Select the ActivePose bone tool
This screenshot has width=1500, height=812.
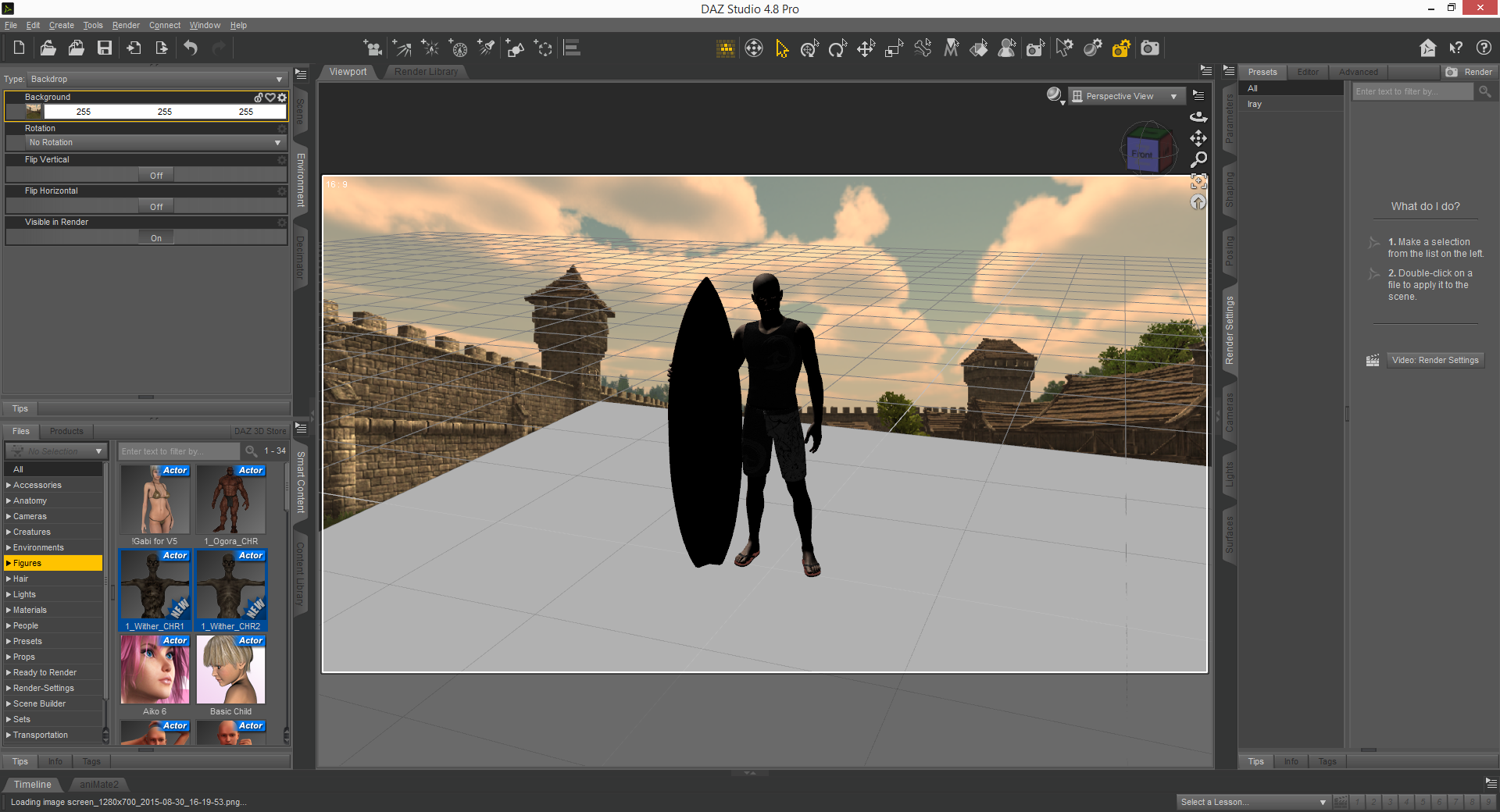pos(923,48)
